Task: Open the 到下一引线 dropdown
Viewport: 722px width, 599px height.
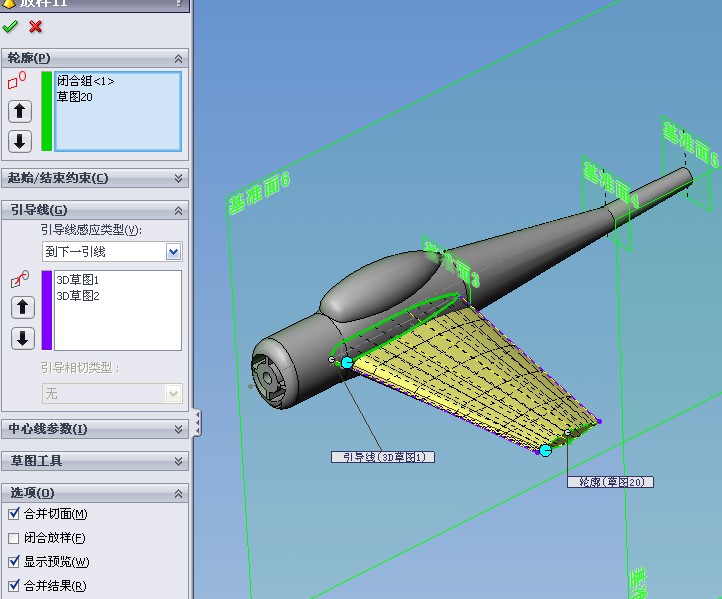Action: (173, 252)
